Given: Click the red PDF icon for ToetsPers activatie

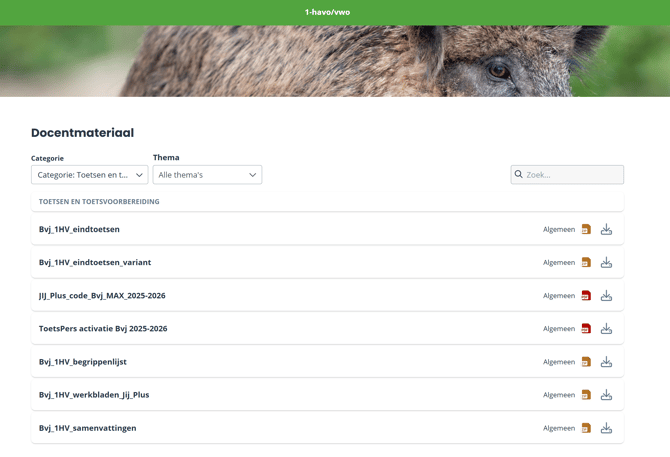Looking at the screenshot, I should (586, 328).
